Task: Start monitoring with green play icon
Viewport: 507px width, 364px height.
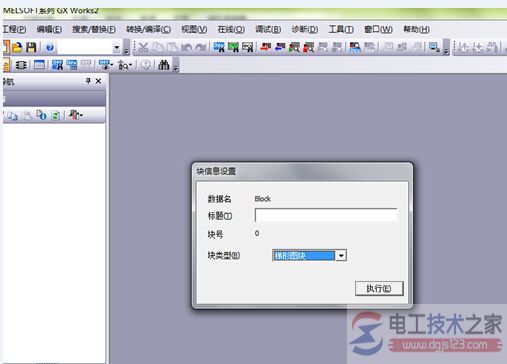Action: pos(294,47)
